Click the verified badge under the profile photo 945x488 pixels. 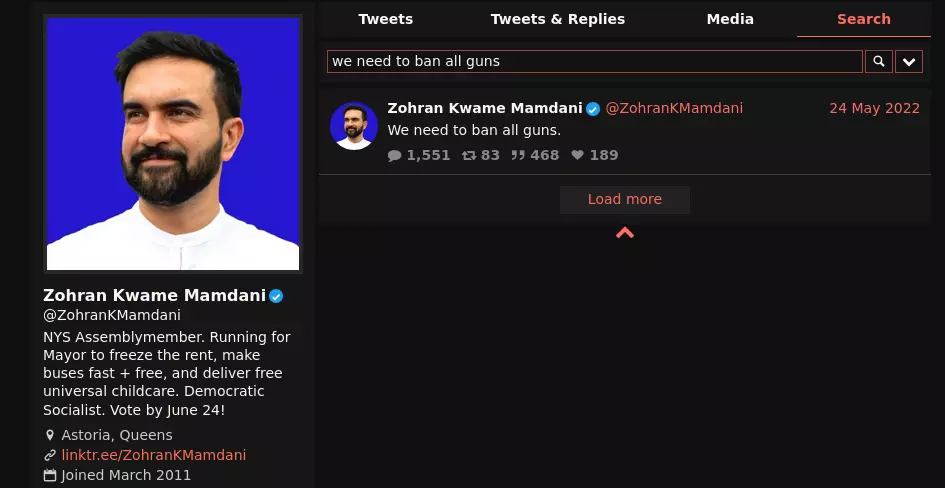(276, 296)
